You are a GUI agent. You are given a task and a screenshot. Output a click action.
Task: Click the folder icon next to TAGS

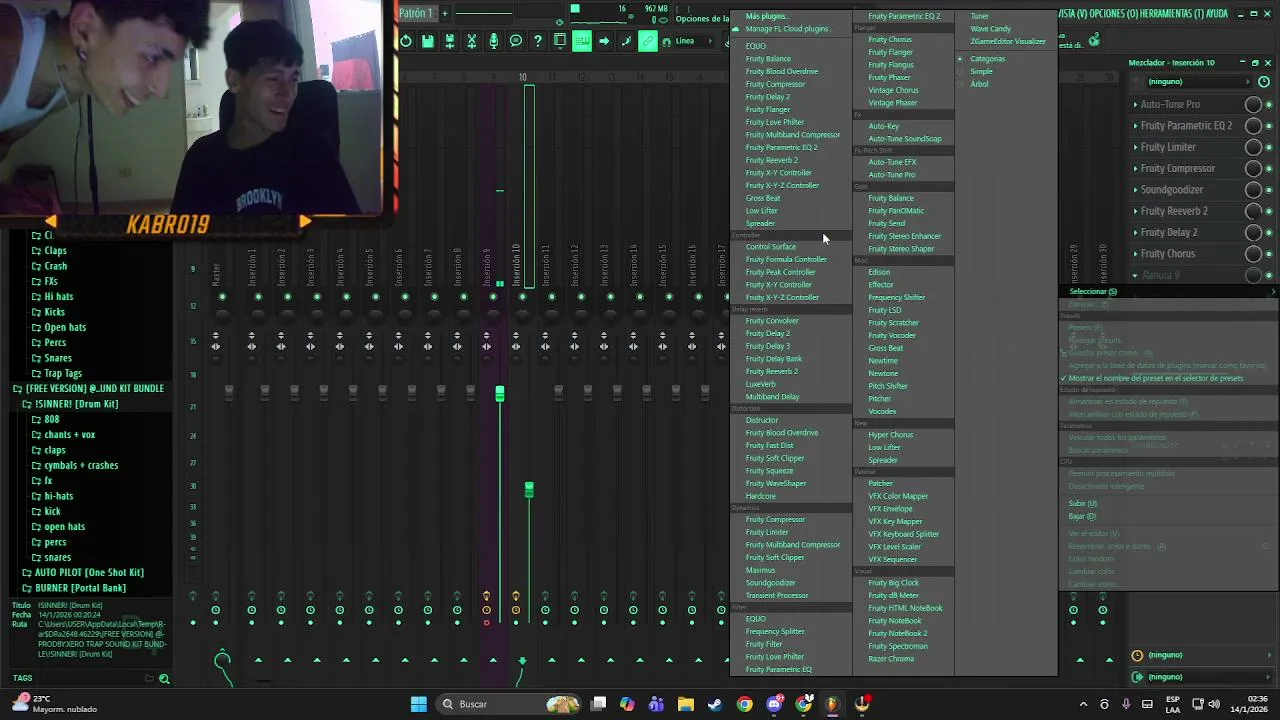pyautogui.click(x=149, y=678)
